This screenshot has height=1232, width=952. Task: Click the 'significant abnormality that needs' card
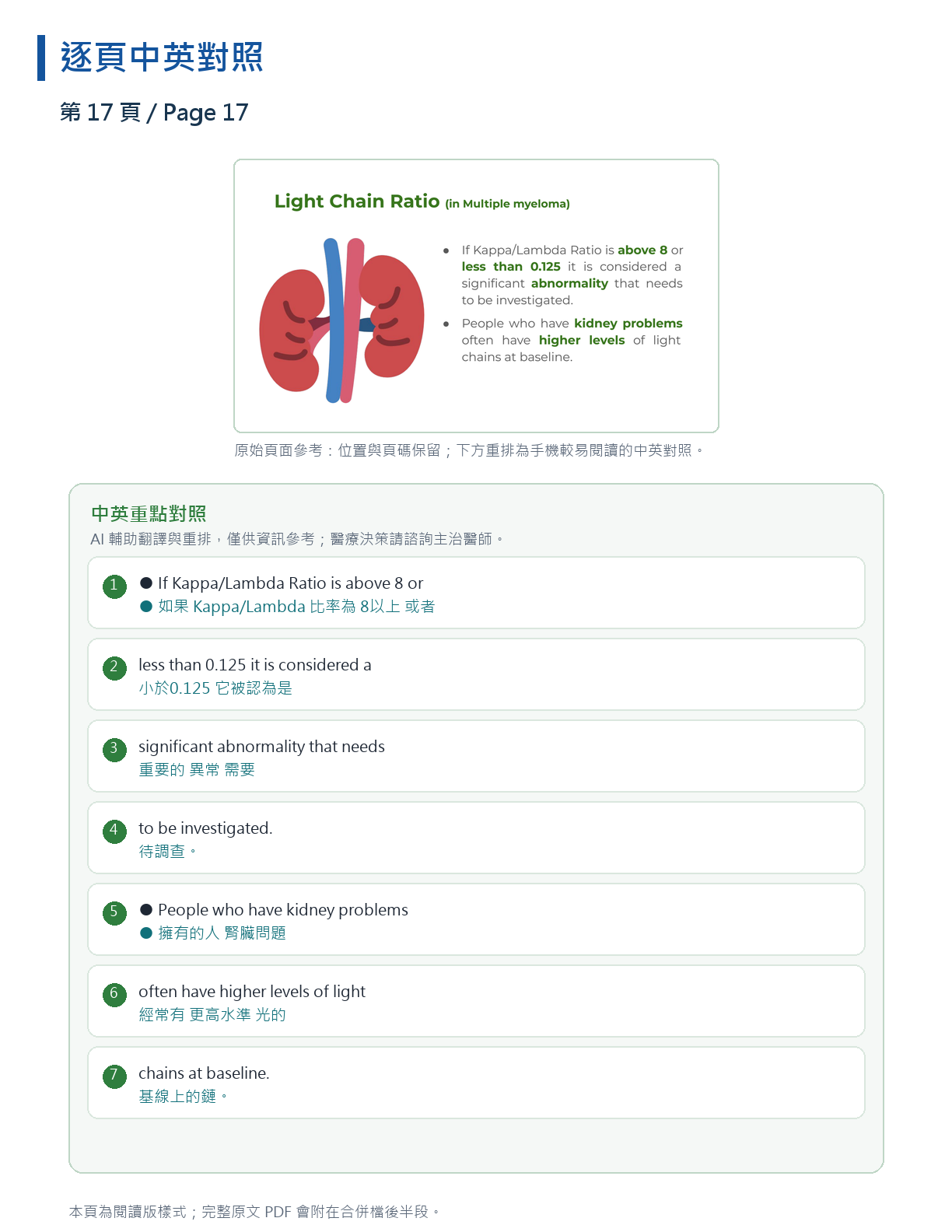pyautogui.click(x=476, y=756)
